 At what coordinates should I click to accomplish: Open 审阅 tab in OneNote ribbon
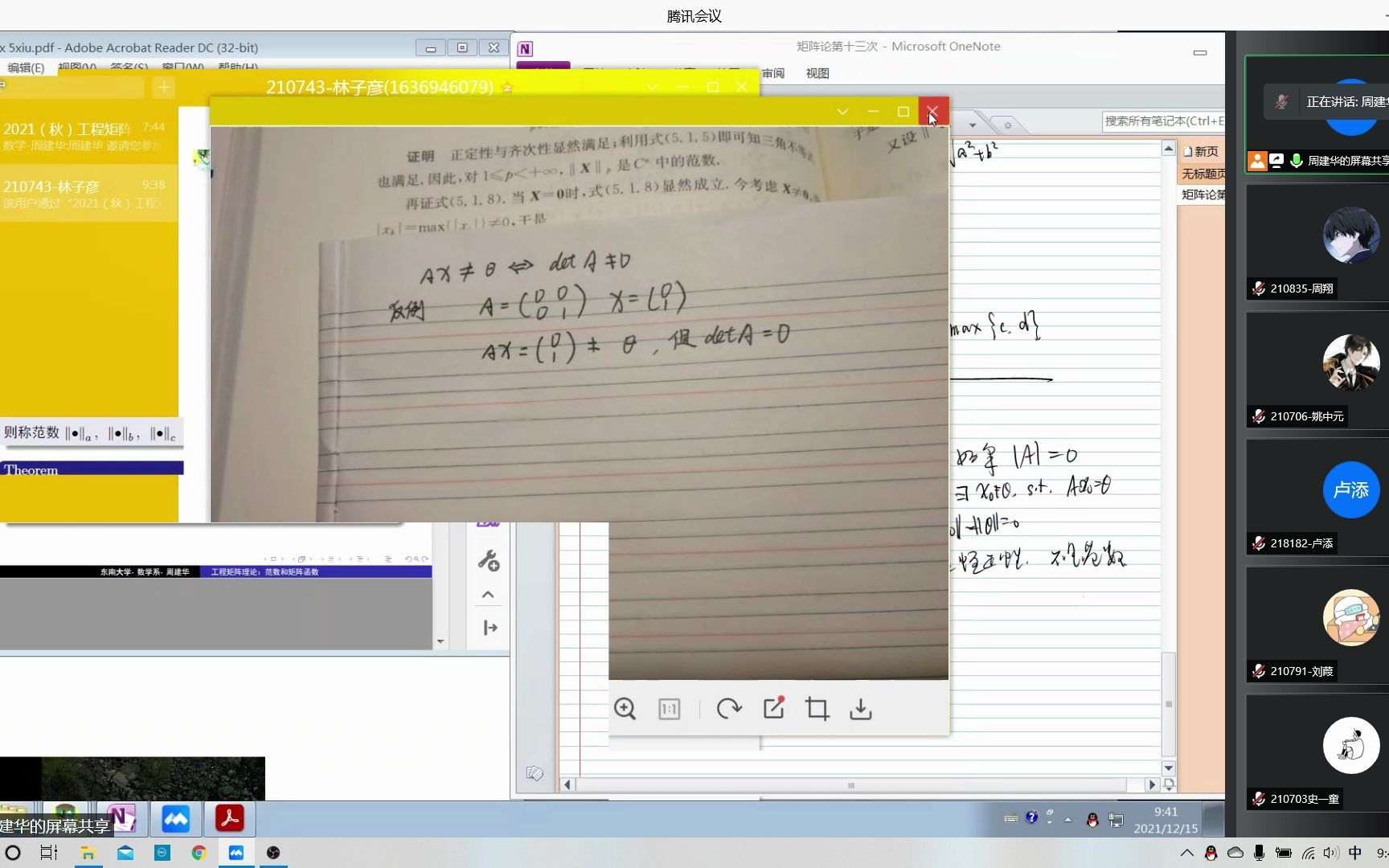coord(773,73)
